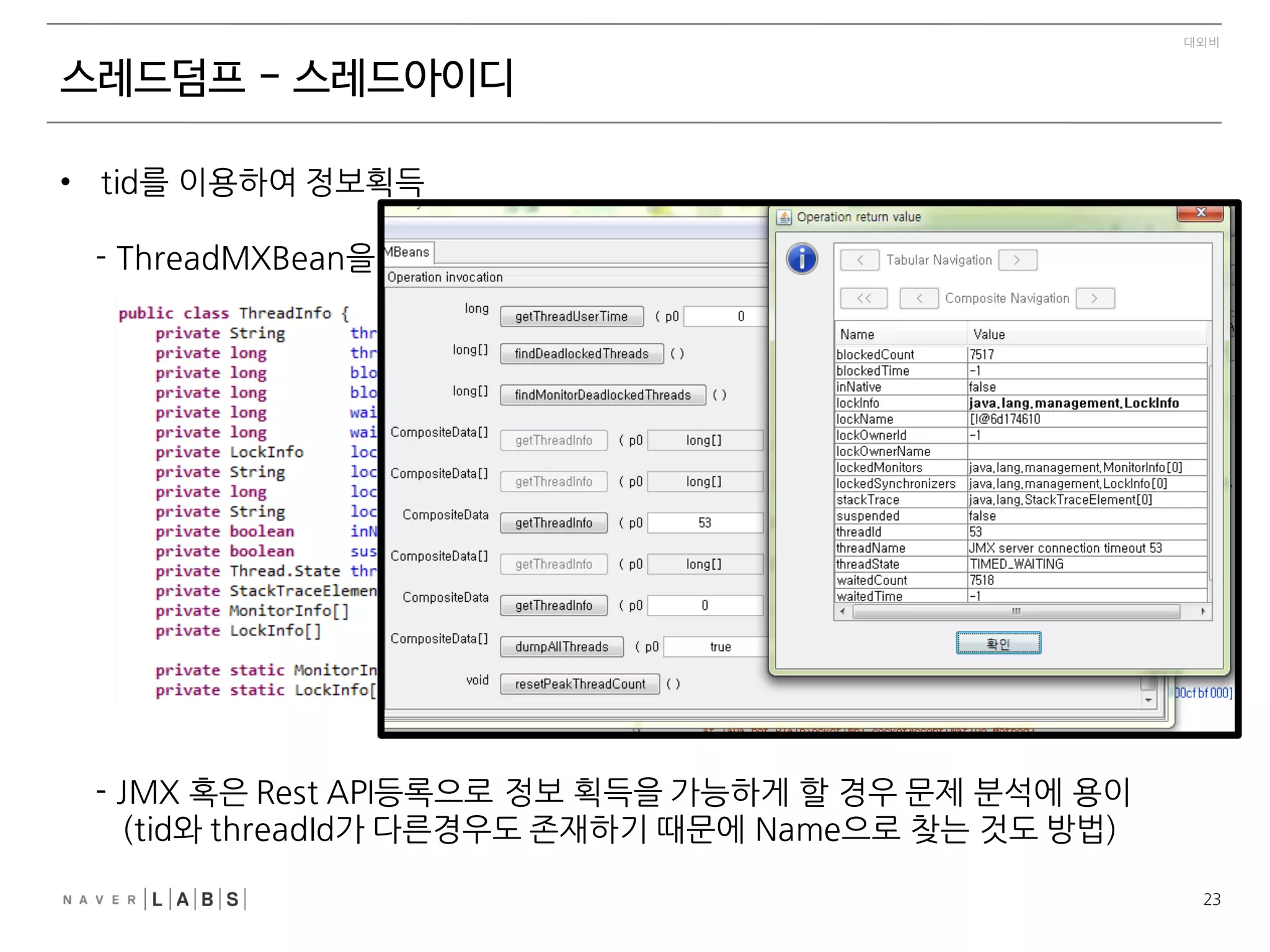Viewport: 1270px width, 952px height.
Task: Invoke findDeadlockedThreads operation
Action: [581, 354]
